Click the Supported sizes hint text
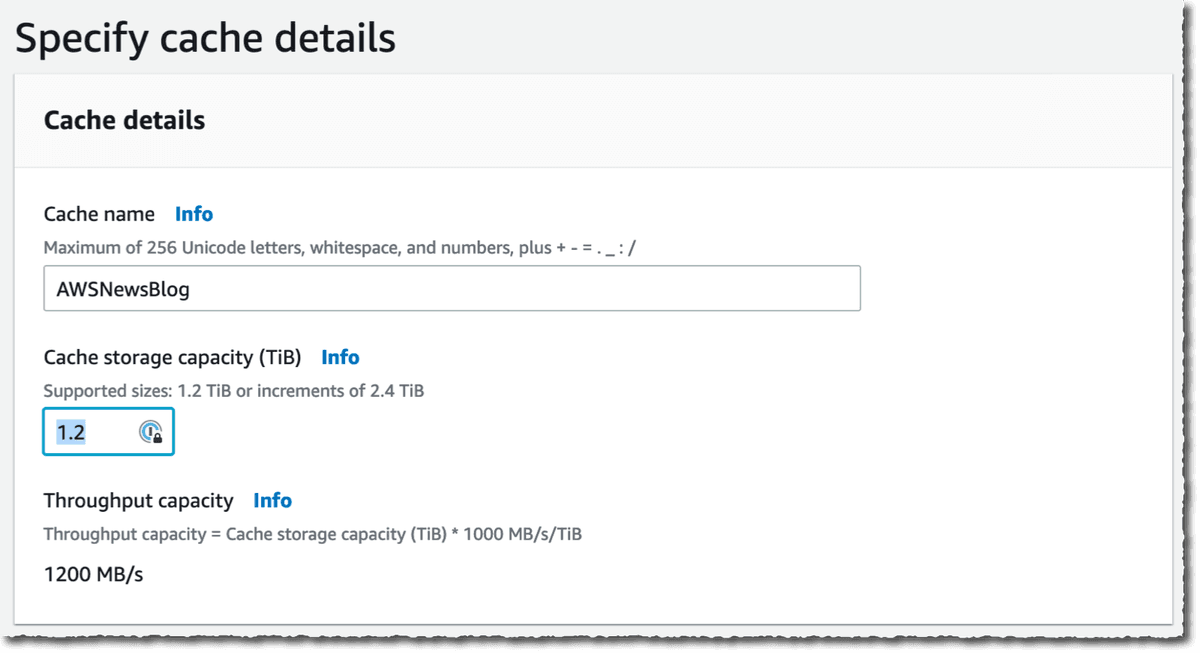The height and width of the screenshot is (653, 1200). (234, 391)
